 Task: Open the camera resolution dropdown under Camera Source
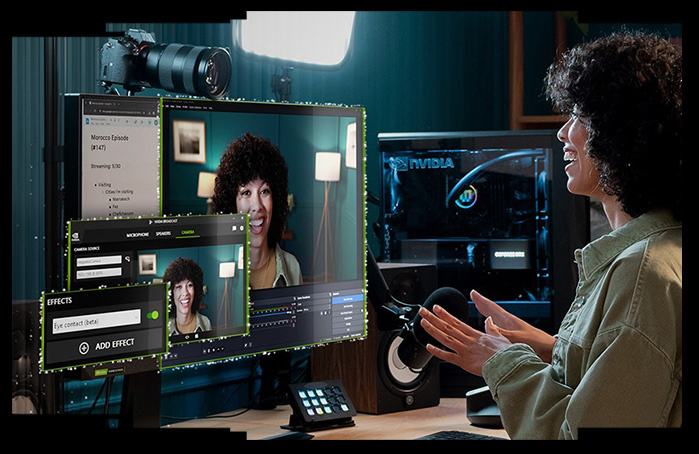tap(99, 273)
